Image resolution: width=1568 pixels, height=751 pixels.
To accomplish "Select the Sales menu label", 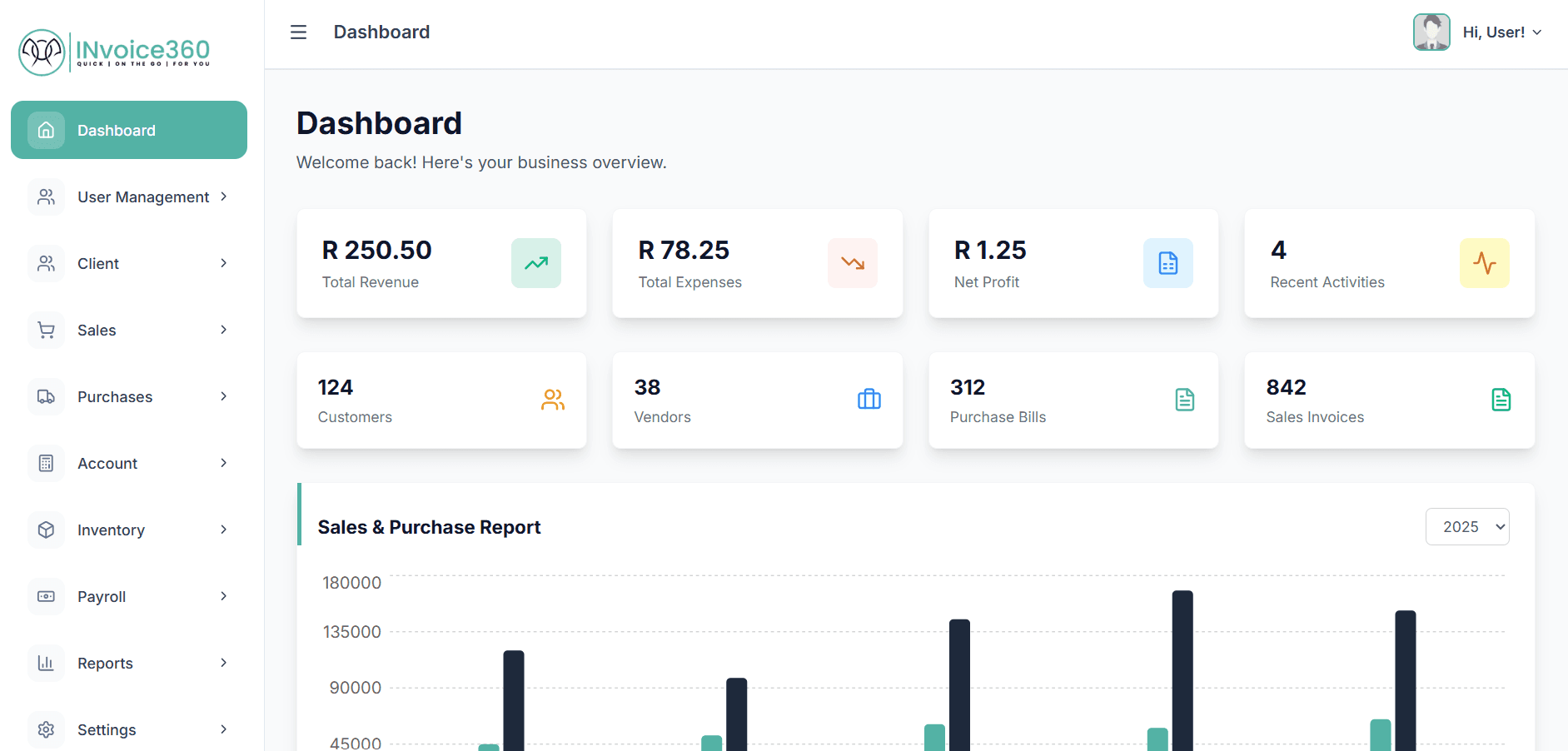I will pos(97,330).
